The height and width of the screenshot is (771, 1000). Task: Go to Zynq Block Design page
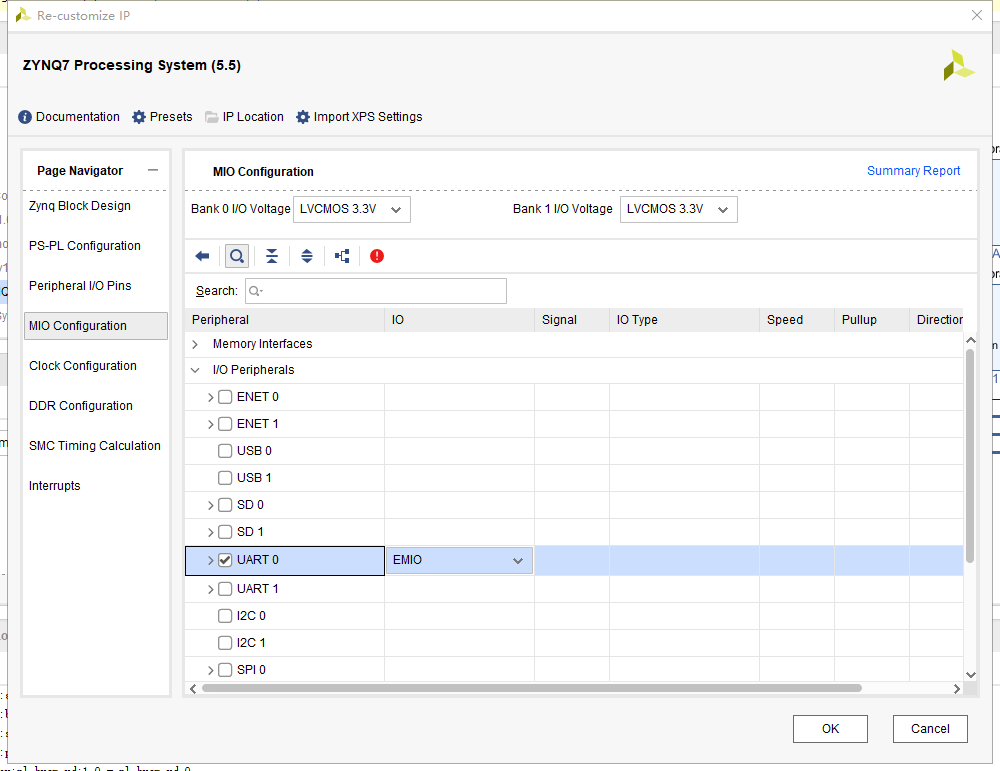80,206
